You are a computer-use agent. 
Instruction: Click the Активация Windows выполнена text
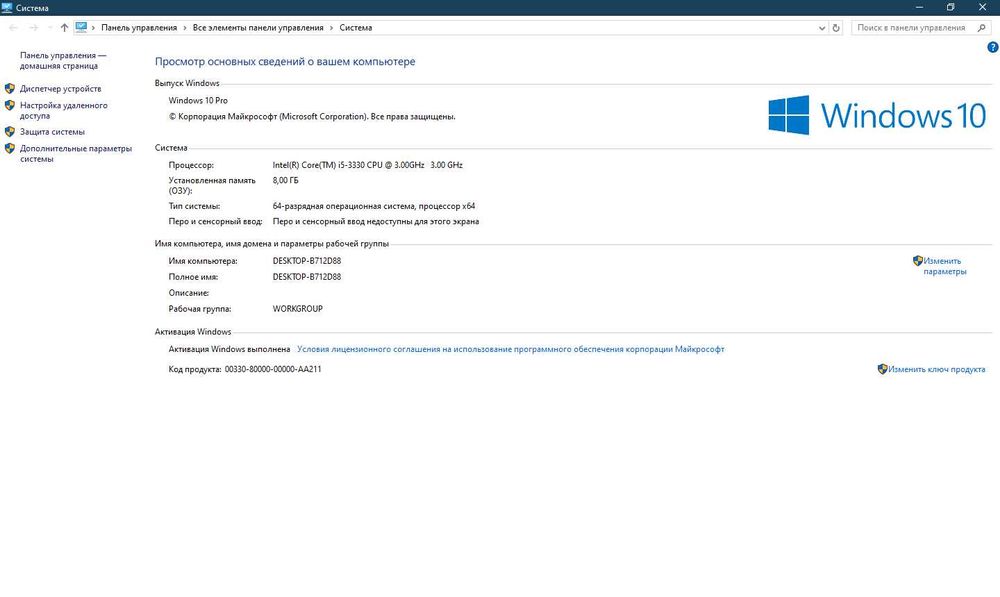click(229, 350)
